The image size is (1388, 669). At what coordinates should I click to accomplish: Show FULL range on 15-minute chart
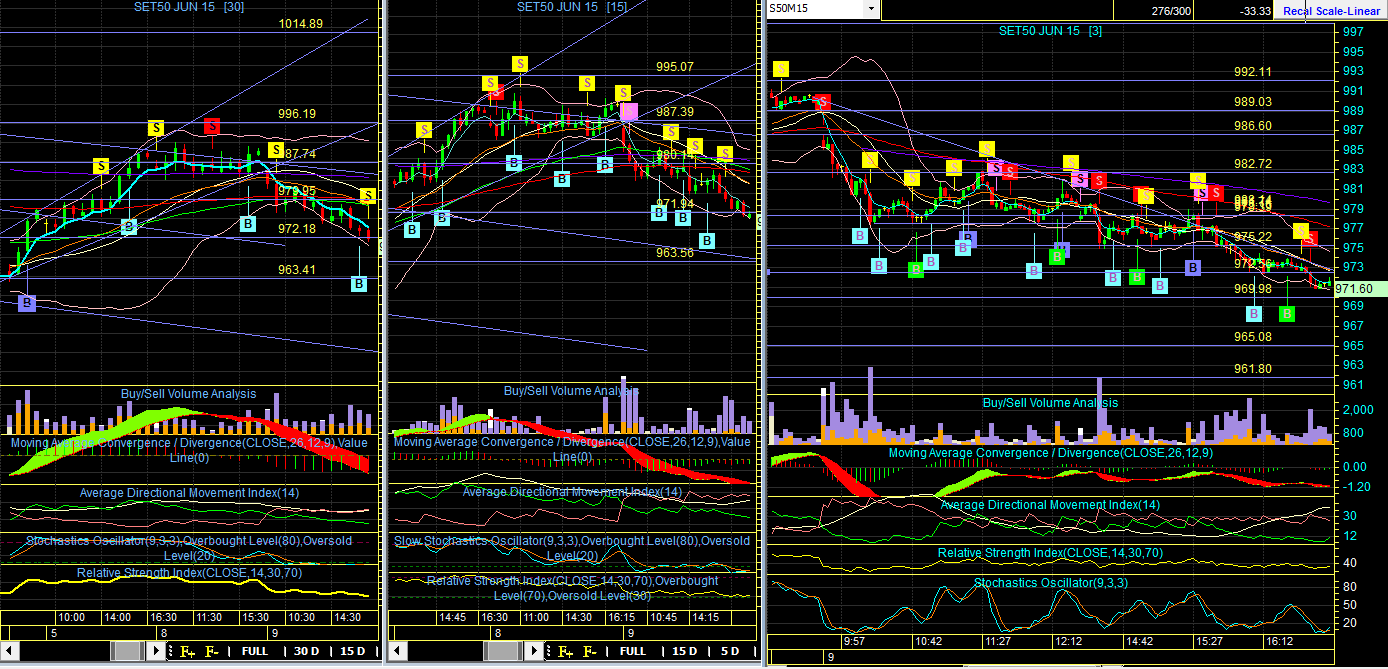point(633,651)
